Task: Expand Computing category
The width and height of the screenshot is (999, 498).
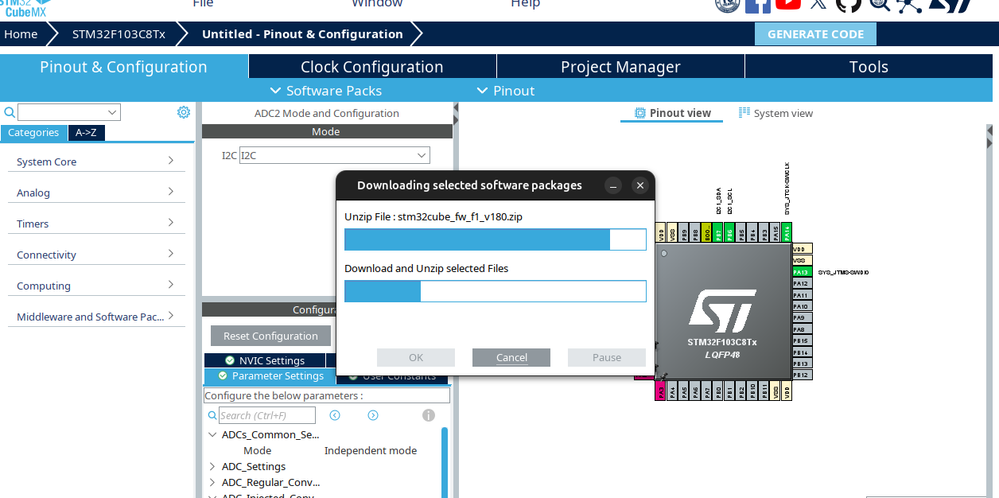Action: point(96,286)
